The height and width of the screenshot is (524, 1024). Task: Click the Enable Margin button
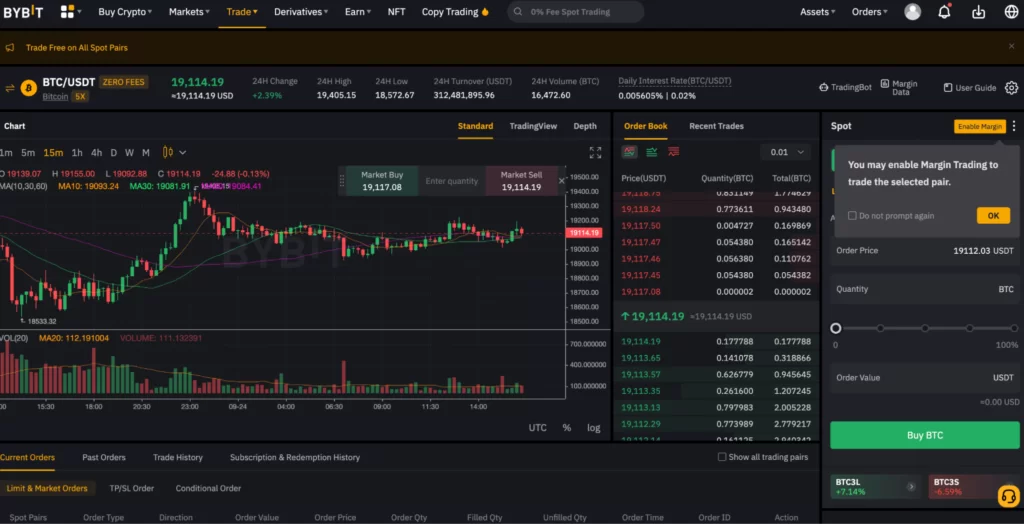point(980,127)
